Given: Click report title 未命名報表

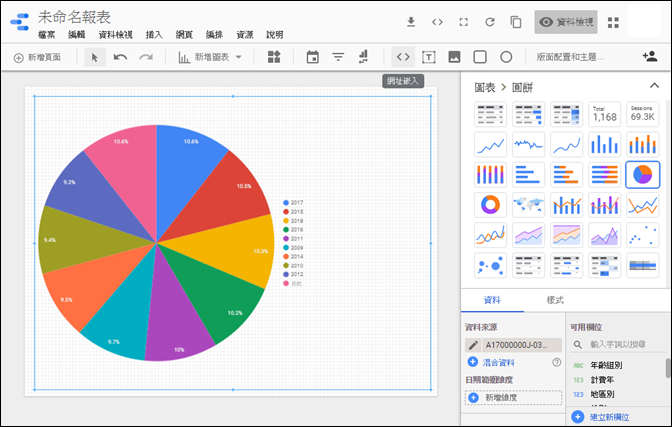Looking at the screenshot, I should coord(74,17).
